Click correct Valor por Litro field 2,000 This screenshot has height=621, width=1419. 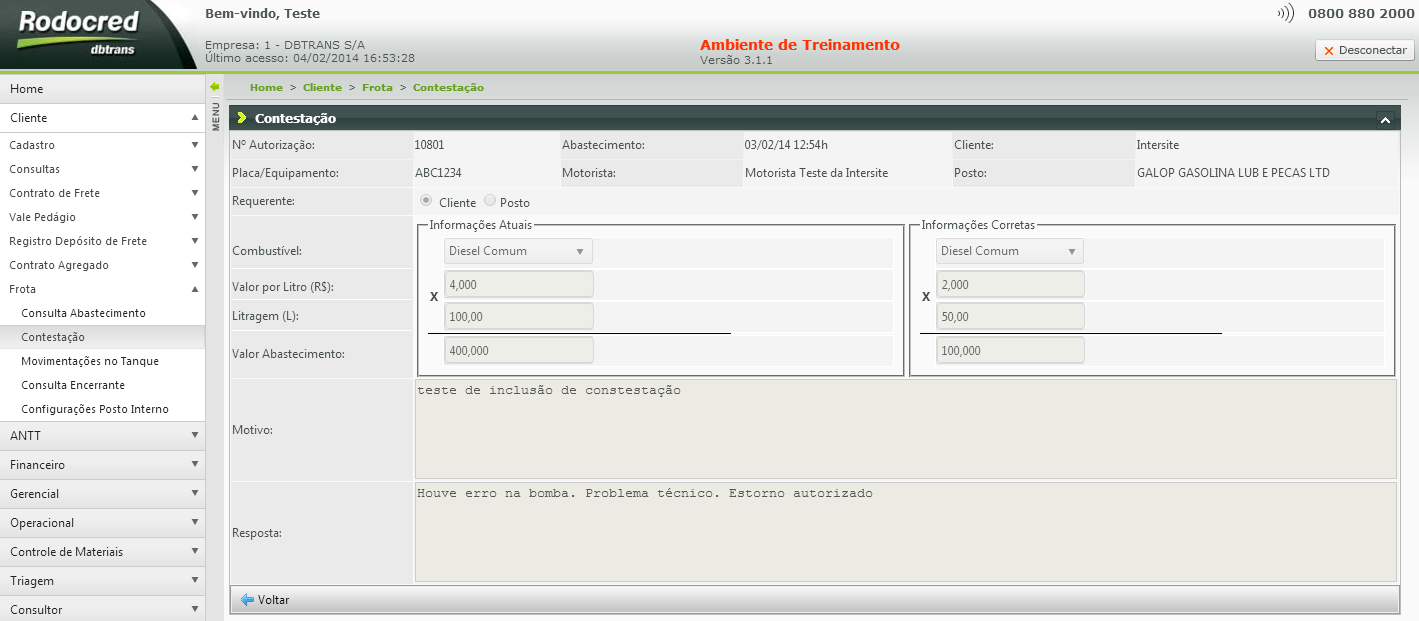1010,284
